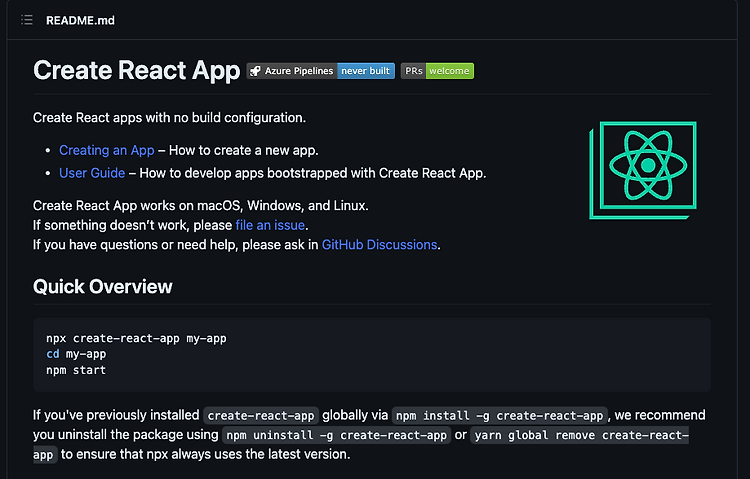Click the Azure Pipelines rocket badge icon

click(255, 71)
